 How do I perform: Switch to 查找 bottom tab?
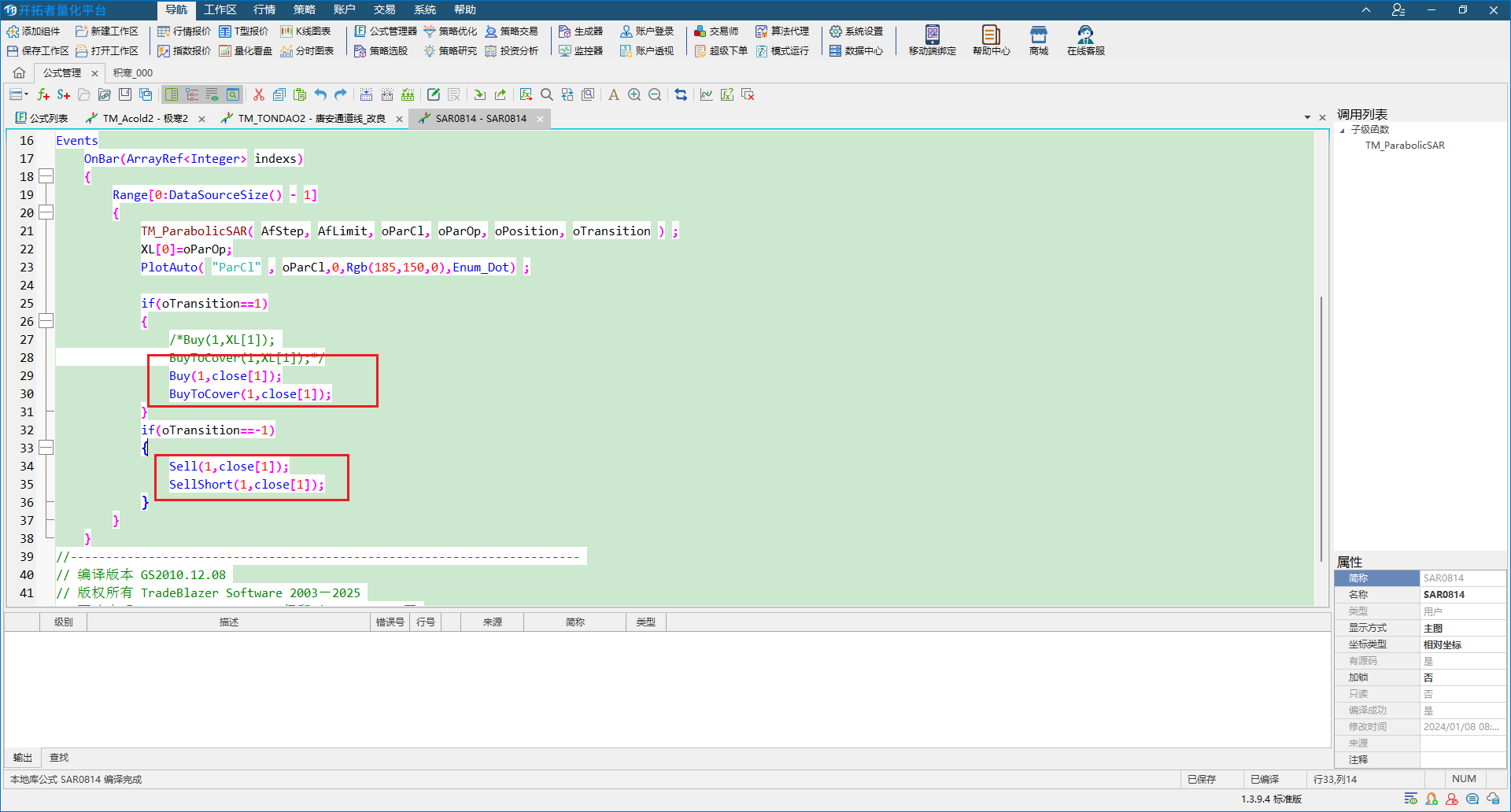coord(59,758)
